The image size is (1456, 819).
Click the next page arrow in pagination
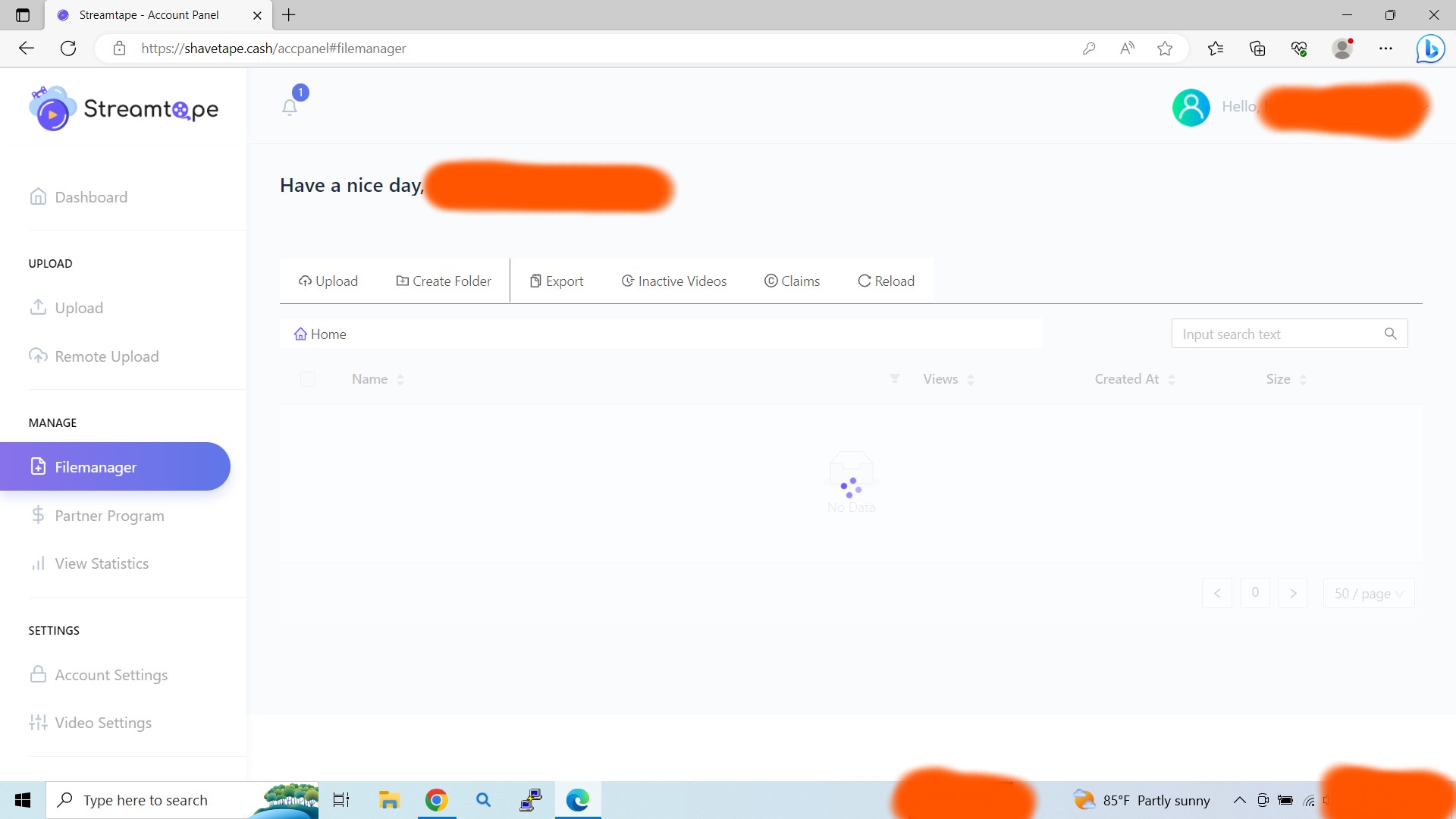click(1293, 593)
